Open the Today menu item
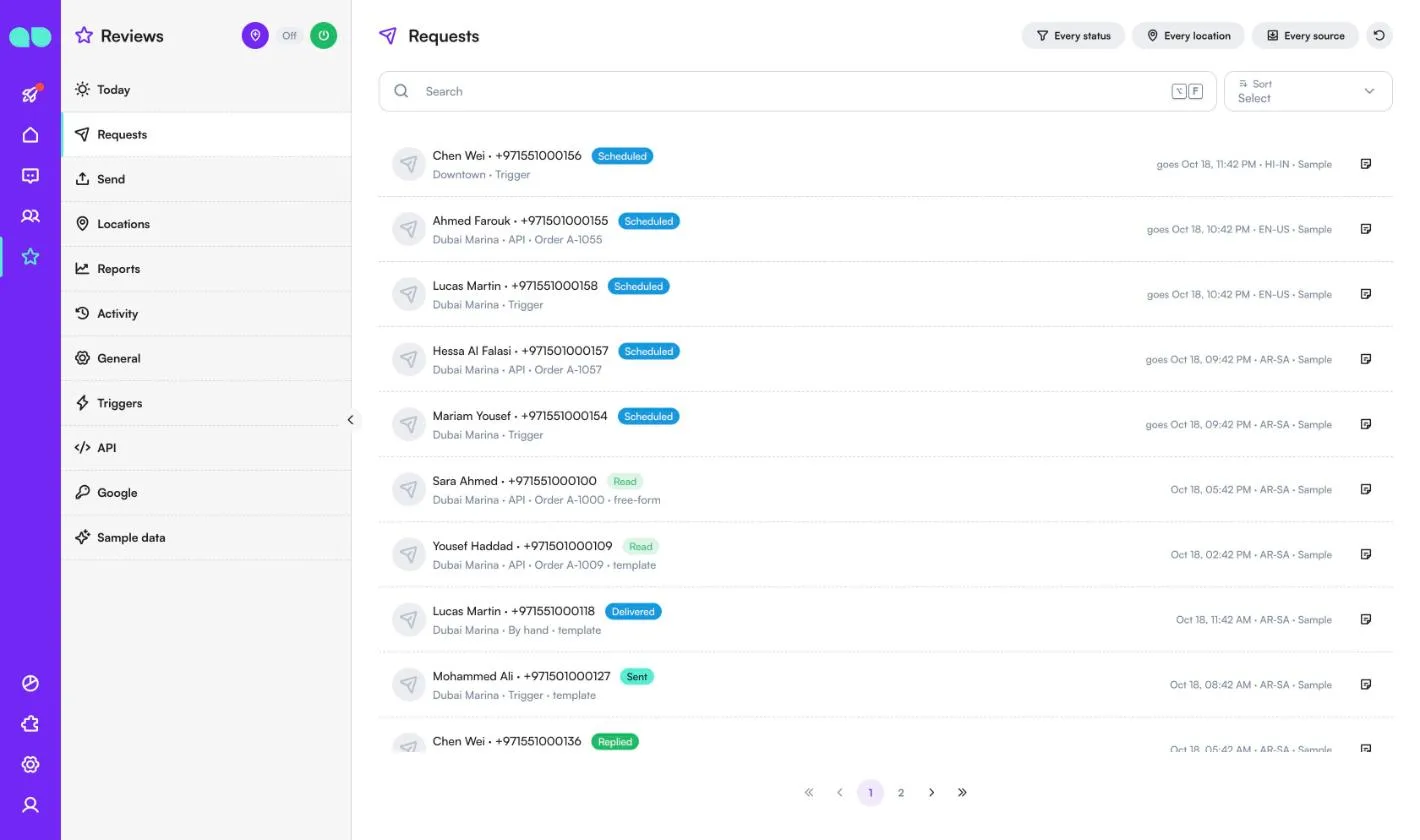 pos(206,90)
